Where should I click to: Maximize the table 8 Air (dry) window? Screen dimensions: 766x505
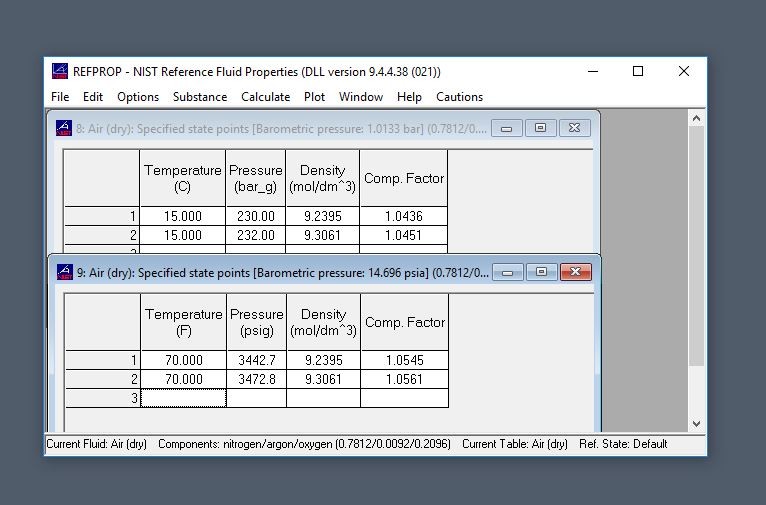pos(540,128)
